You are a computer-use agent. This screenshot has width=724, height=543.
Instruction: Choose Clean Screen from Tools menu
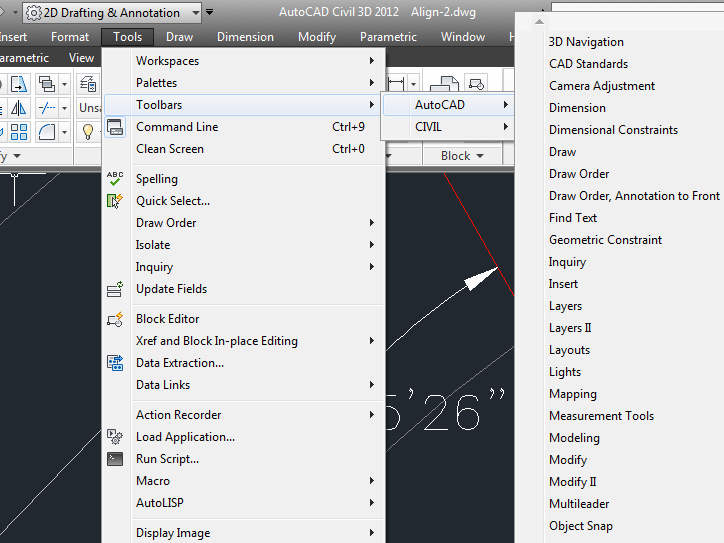(245, 149)
